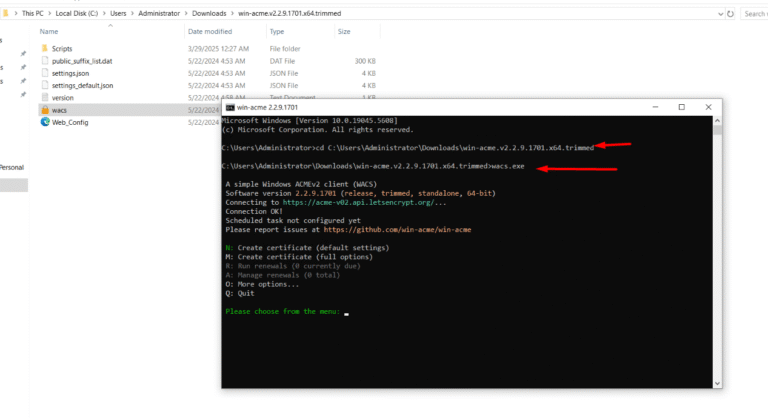Click the github.com/win-acme URL in console
The height and width of the screenshot is (418, 768).
[x=397, y=229]
